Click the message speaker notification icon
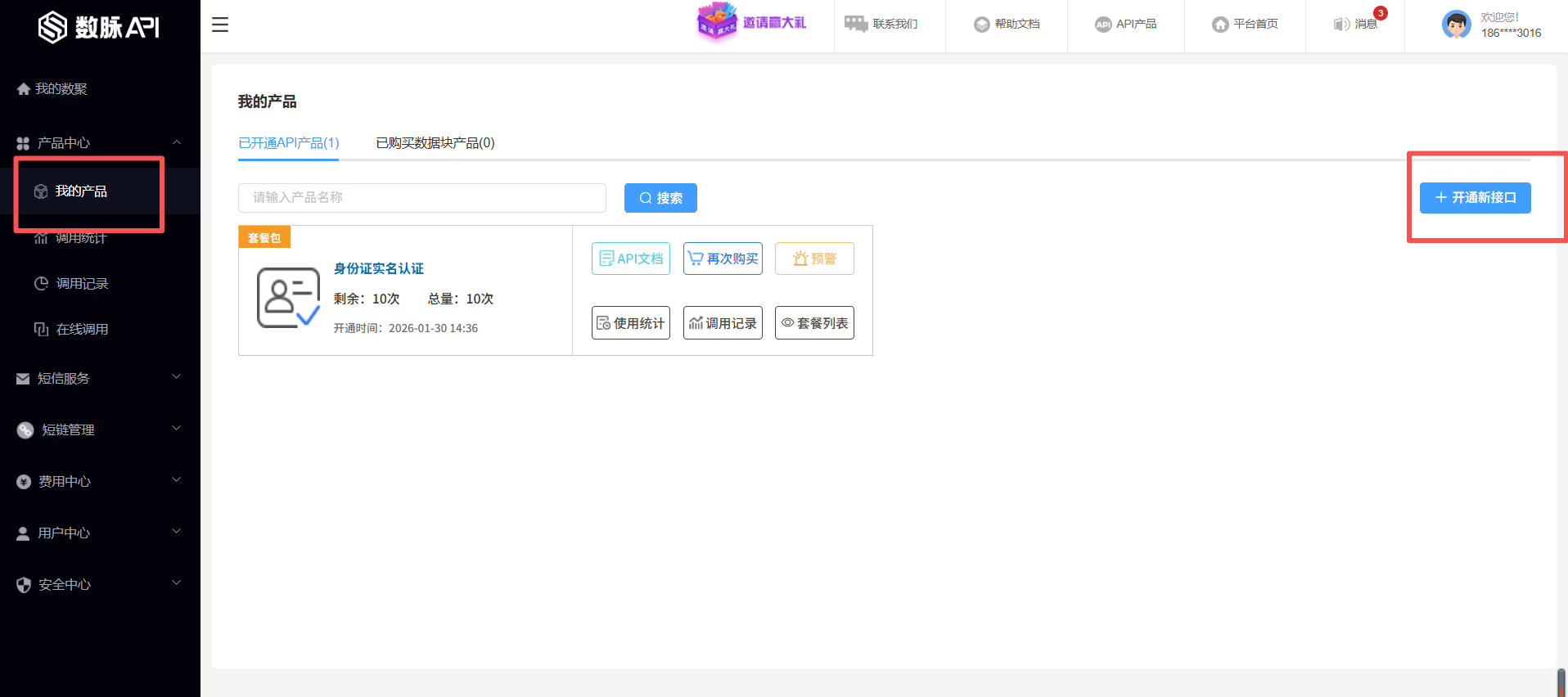 tap(1341, 25)
